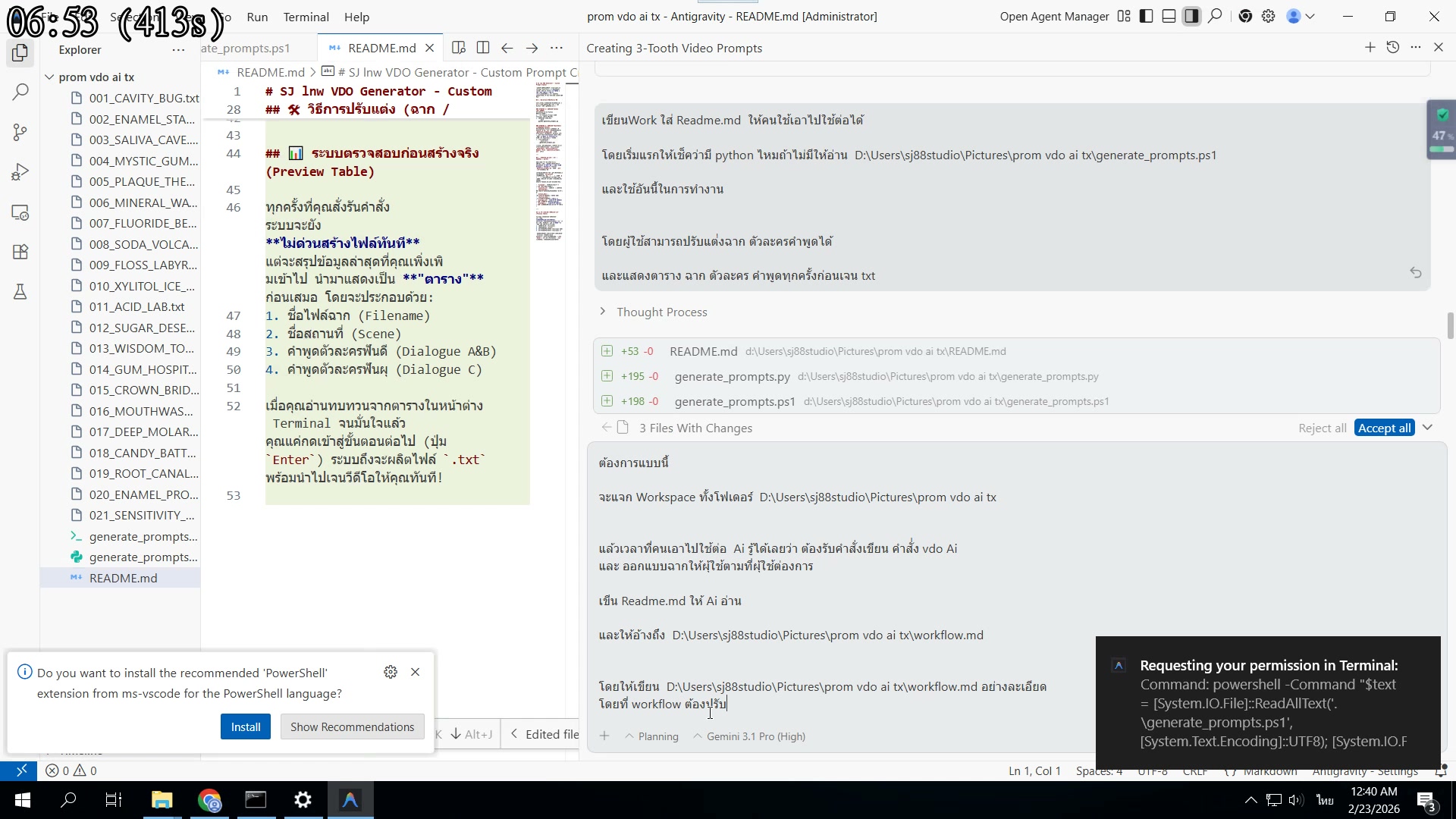This screenshot has height=819, width=1456.
Task: Open conversation history in the agent panel
Action: [x=1393, y=47]
